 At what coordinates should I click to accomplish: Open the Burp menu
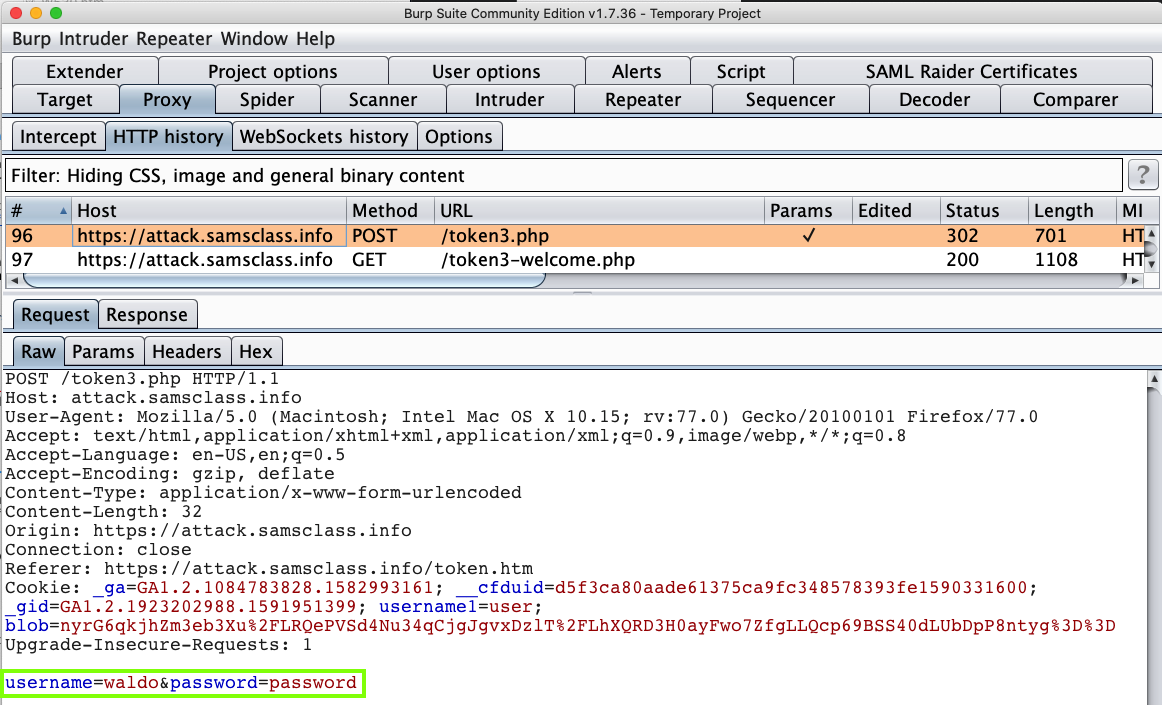31,39
